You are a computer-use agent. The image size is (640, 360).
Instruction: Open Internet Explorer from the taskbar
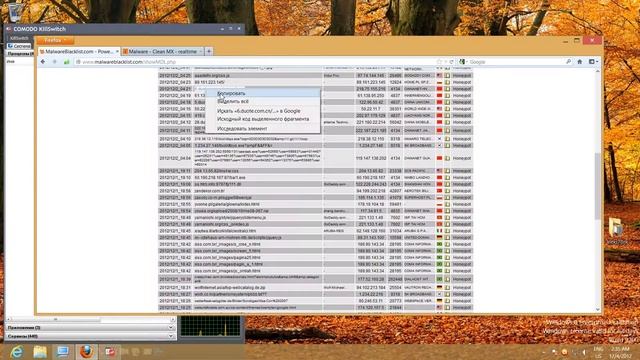pyautogui.click(x=17, y=351)
